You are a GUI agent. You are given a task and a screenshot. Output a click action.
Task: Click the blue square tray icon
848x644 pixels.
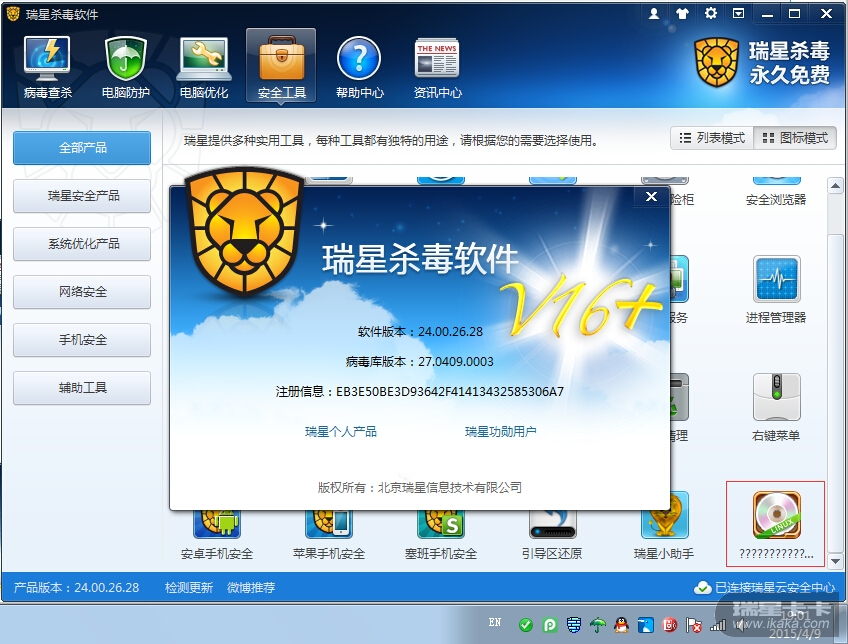pyautogui.click(x=646, y=626)
